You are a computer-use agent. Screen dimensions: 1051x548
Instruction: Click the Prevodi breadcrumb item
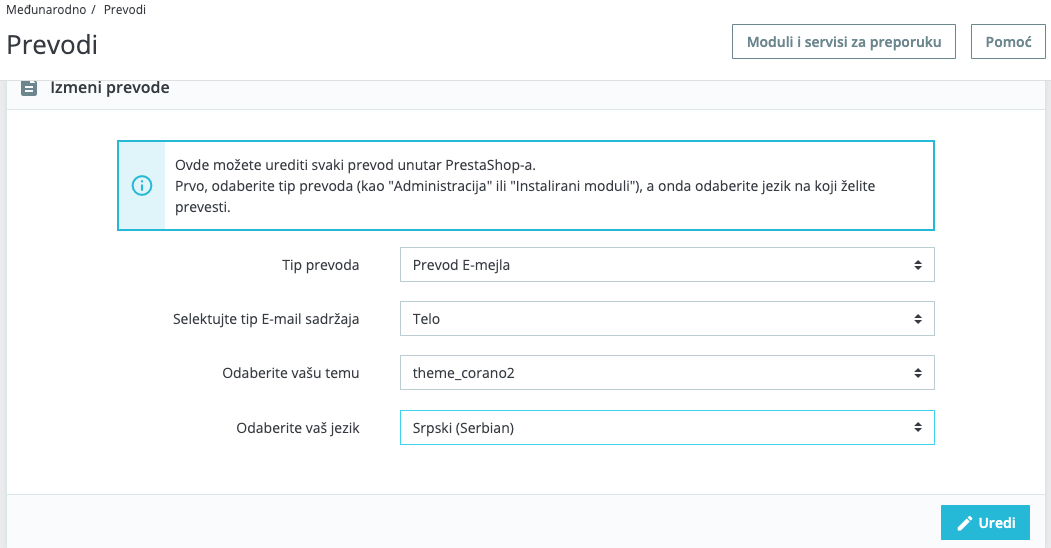point(125,9)
